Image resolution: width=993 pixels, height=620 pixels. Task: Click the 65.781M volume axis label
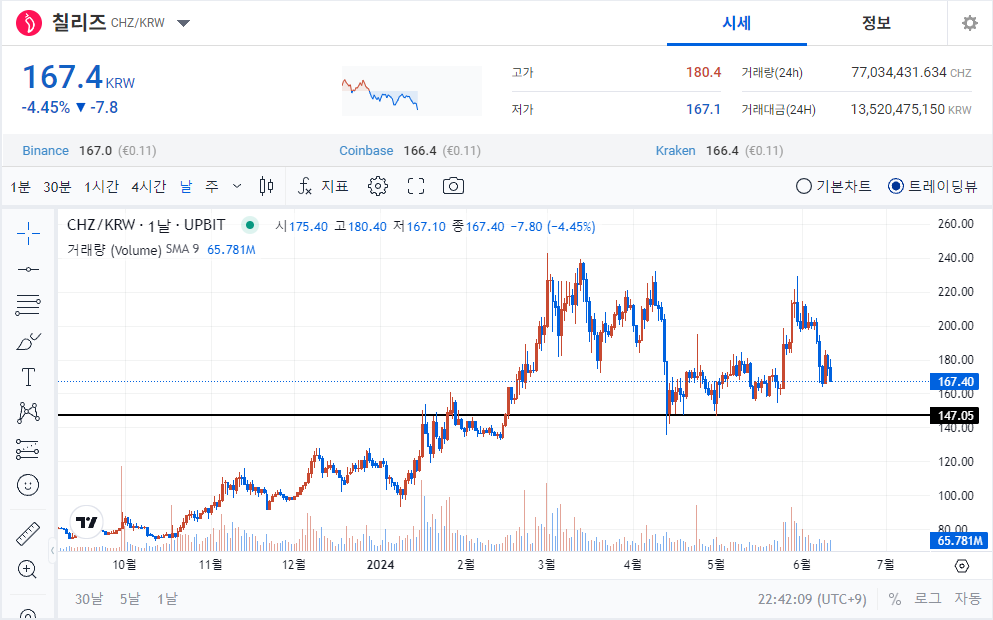[959, 540]
